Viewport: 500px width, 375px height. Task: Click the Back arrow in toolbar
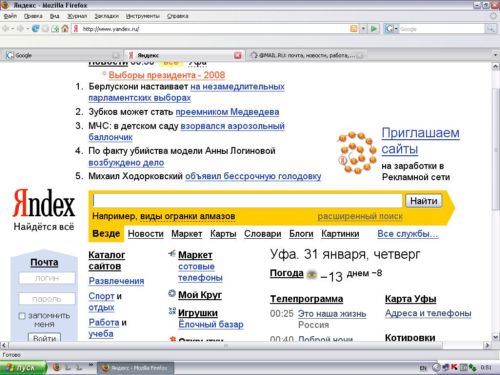click(x=5, y=29)
